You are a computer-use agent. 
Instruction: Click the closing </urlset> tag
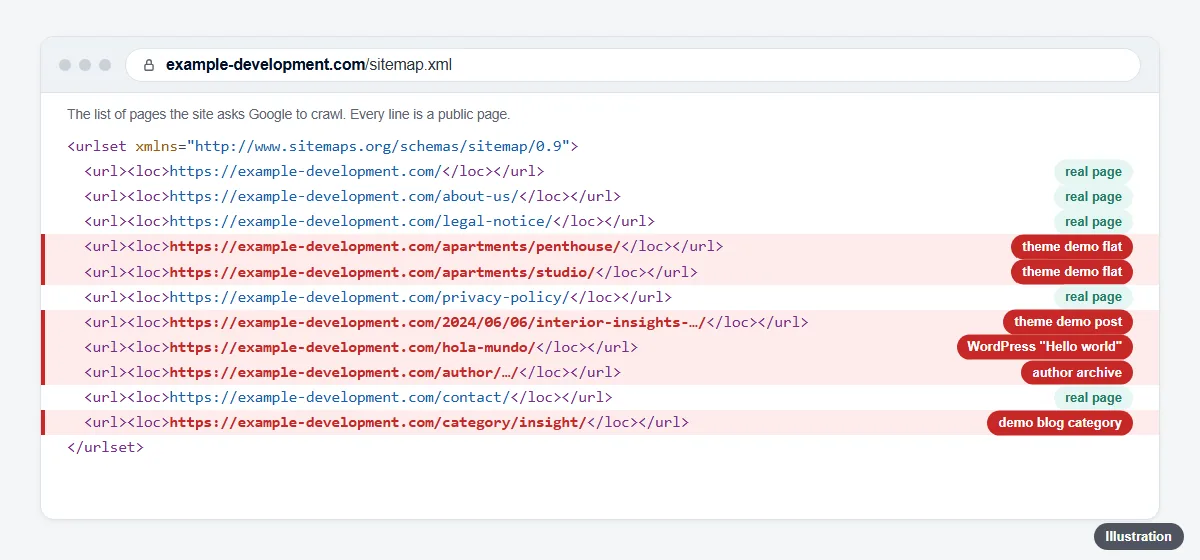click(x=105, y=447)
